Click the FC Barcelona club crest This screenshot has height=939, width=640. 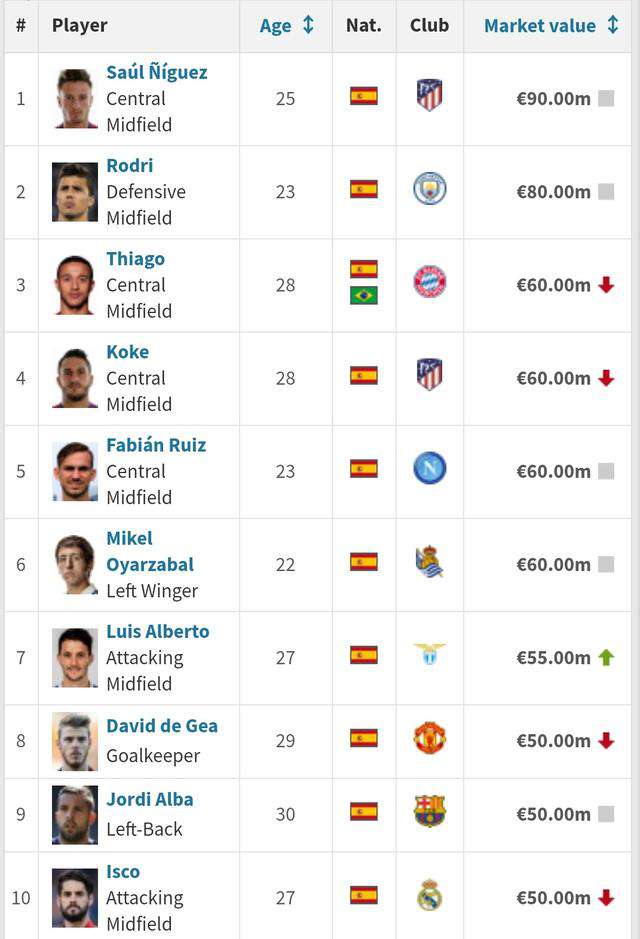click(430, 811)
